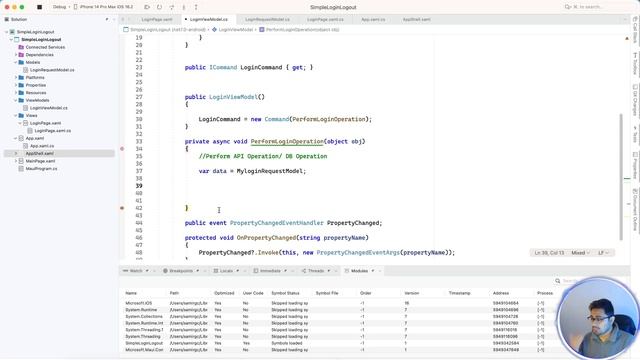Collapse the SimpleLoginLogout solution node

[7, 32]
